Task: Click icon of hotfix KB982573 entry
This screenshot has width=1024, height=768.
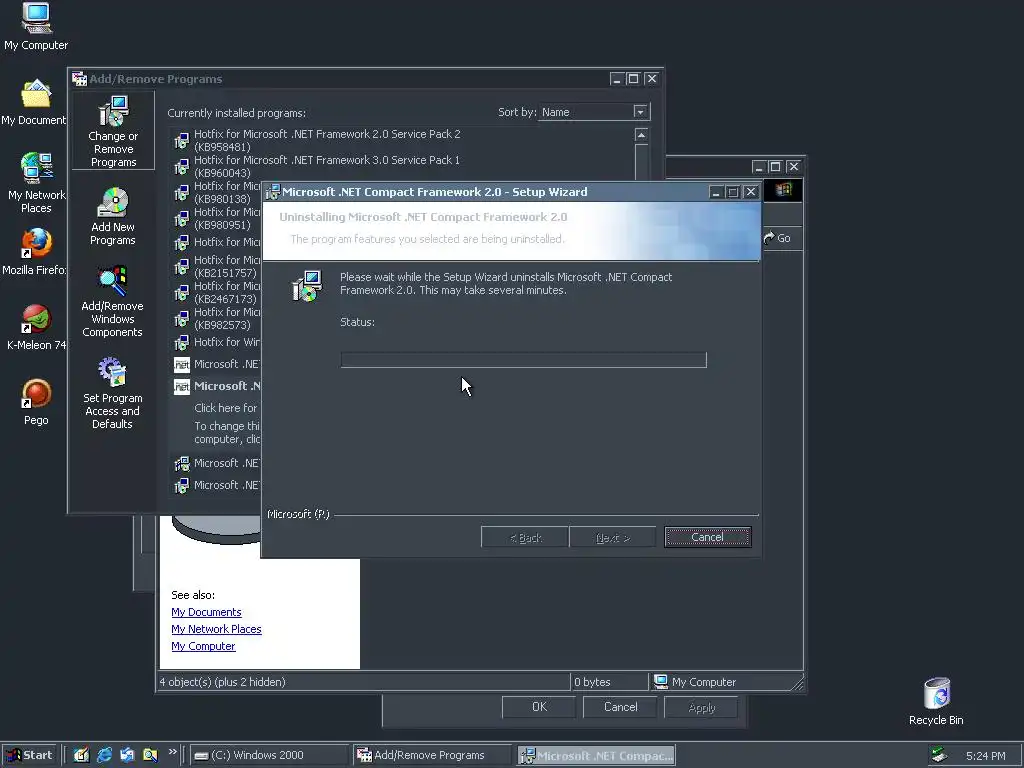Action: pos(182,319)
